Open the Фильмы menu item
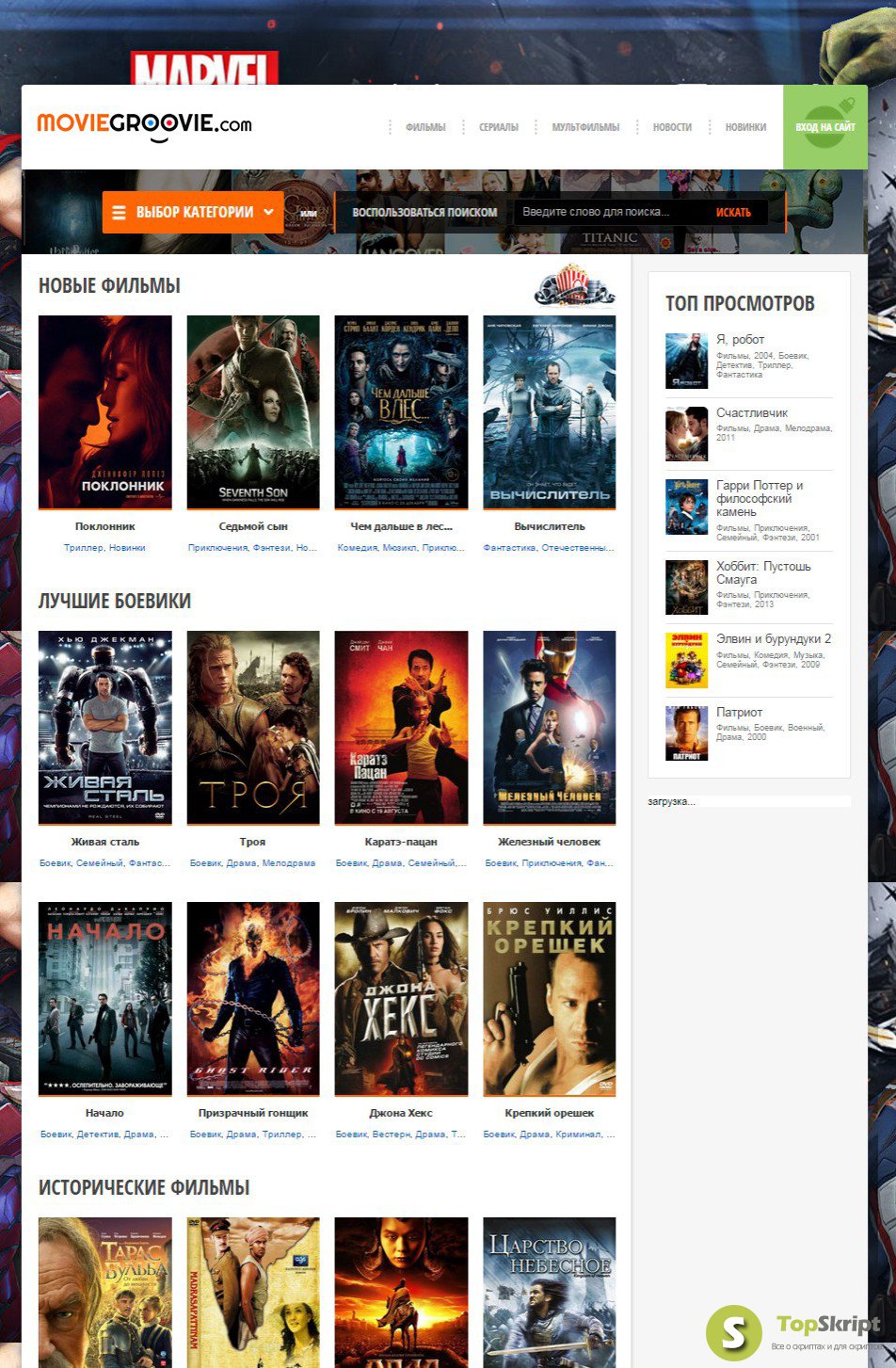Viewport: 896px width, 1368px height. point(425,127)
